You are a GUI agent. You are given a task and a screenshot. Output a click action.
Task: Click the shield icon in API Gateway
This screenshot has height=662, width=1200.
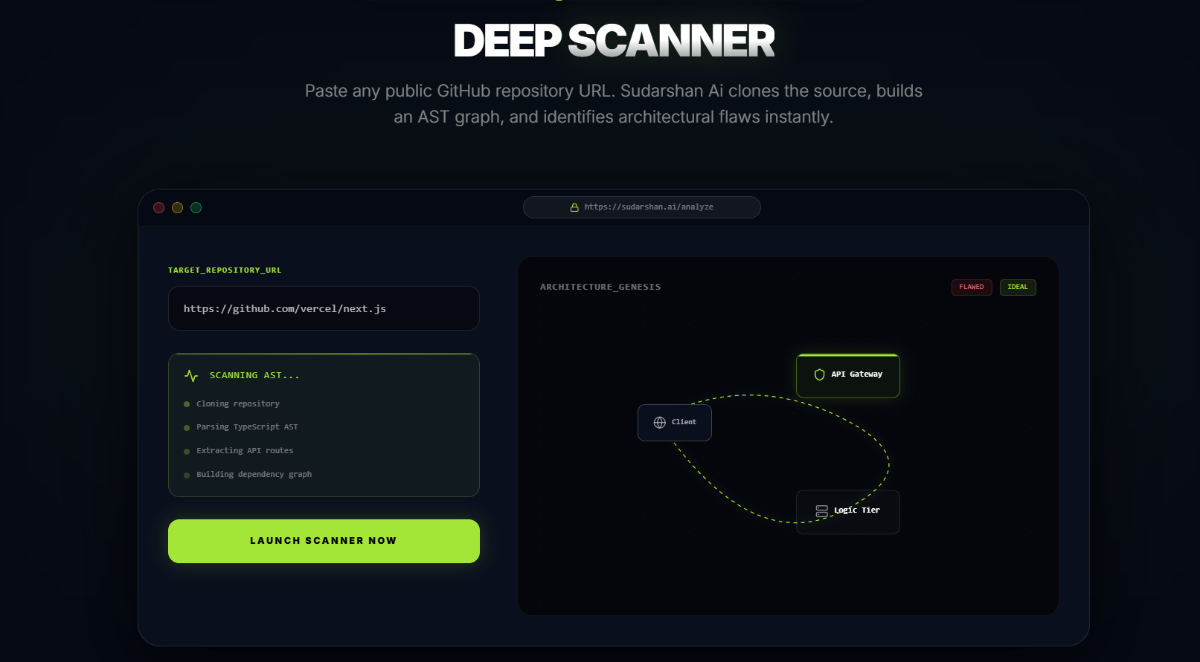[820, 375]
